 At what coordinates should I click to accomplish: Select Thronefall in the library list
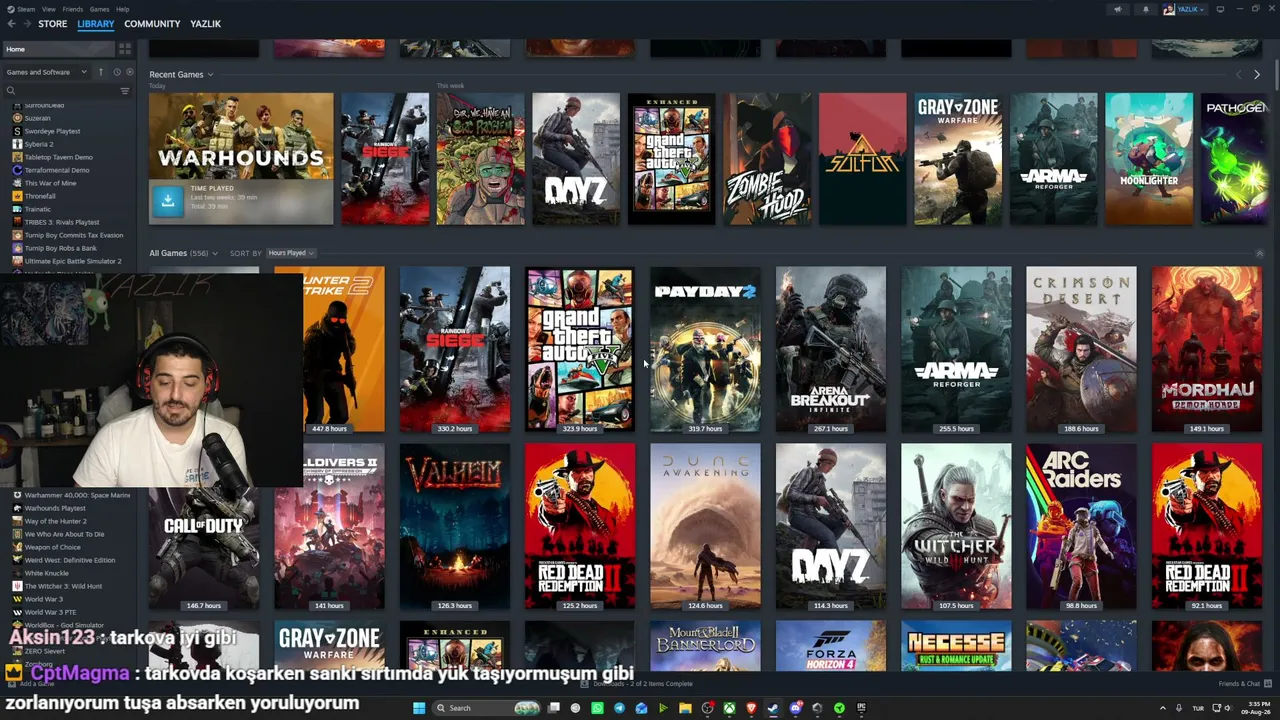40,196
